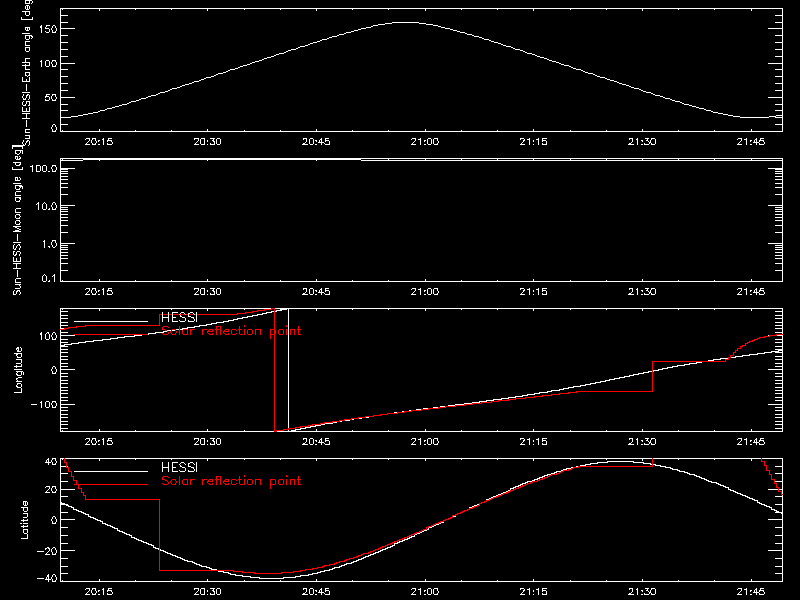Click 20:45 time label under Earth angle plot
The width and height of the screenshot is (800, 600).
pos(316,142)
